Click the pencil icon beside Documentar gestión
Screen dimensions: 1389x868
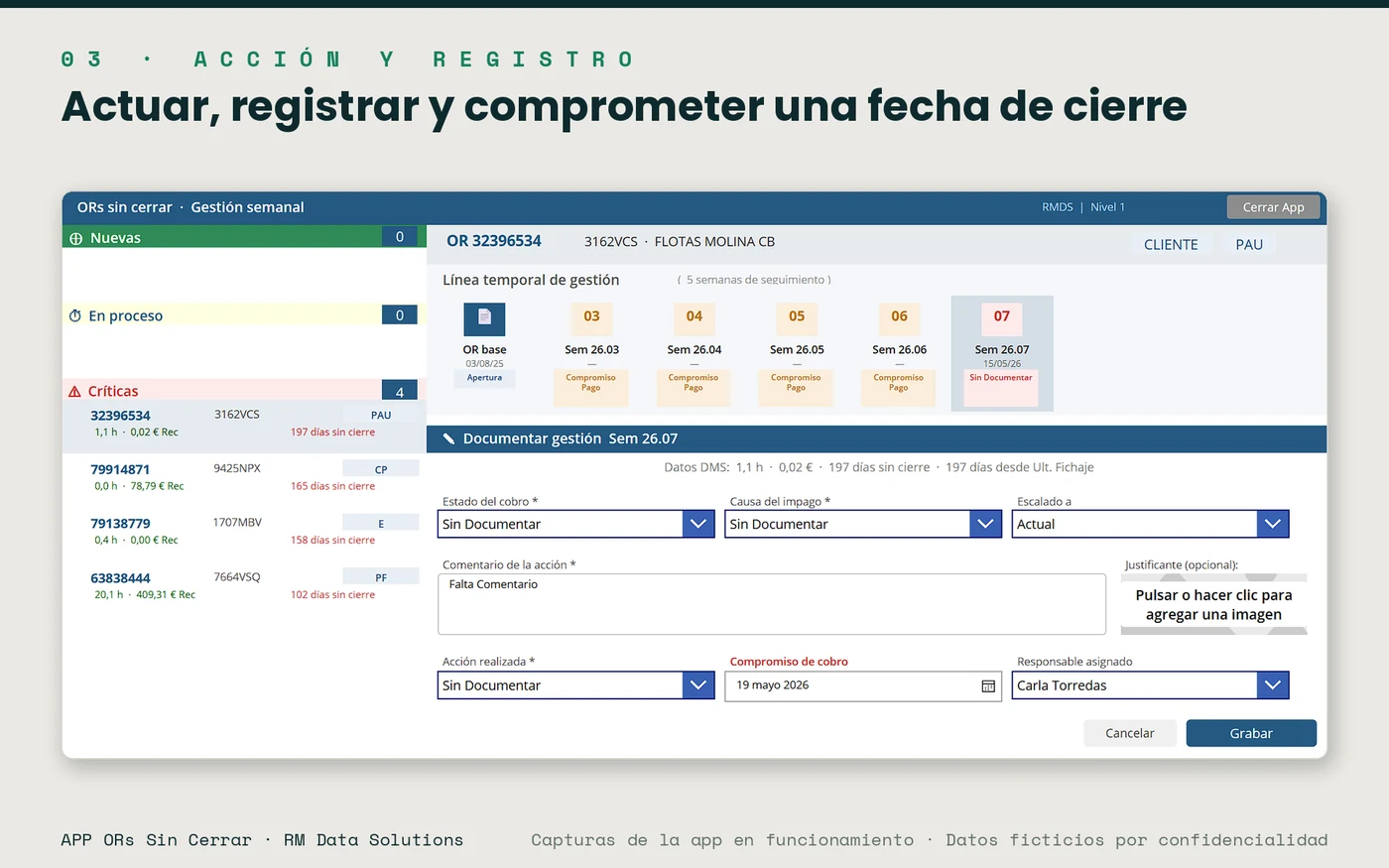pyautogui.click(x=448, y=438)
